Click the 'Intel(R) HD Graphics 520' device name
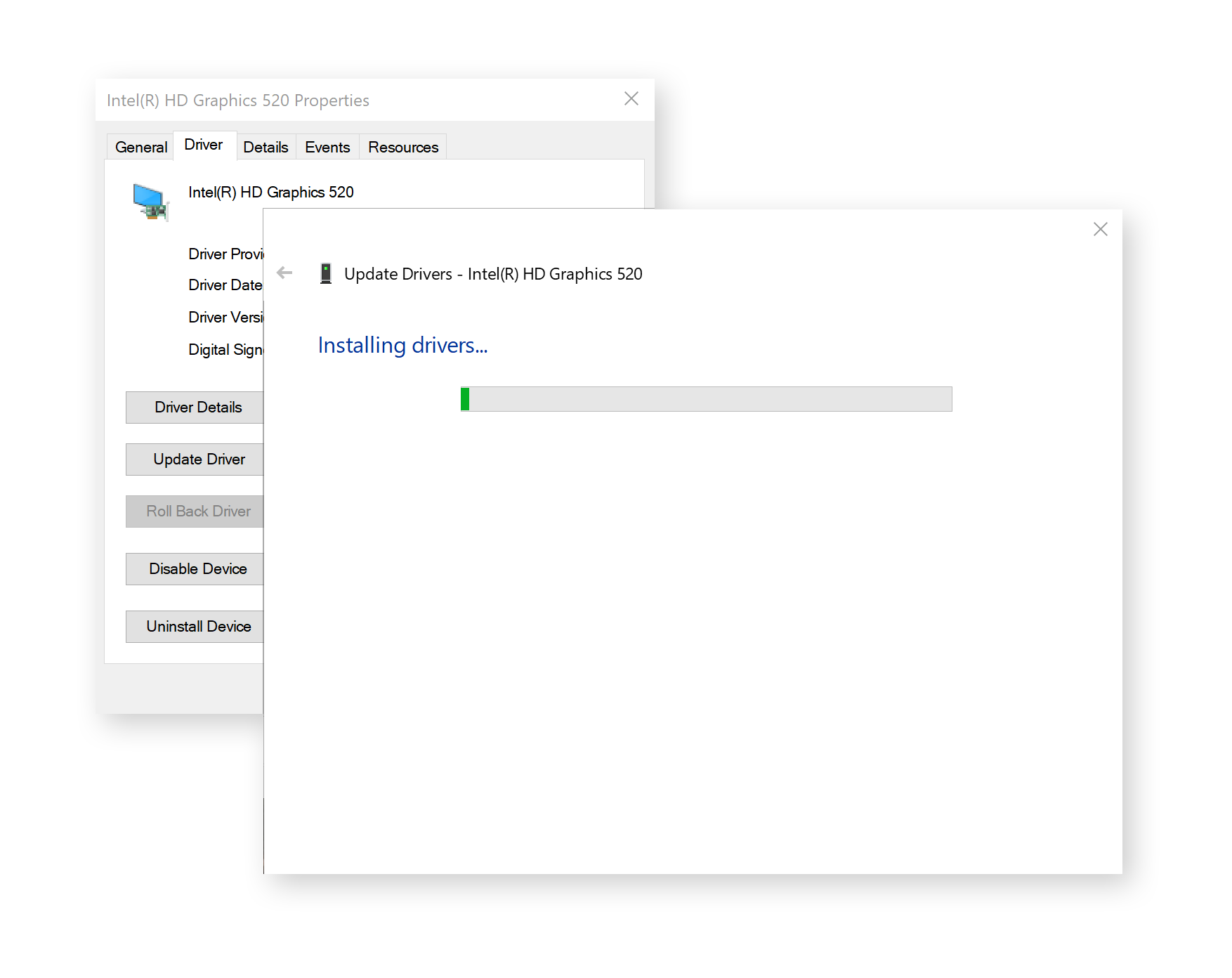Screen dimensions: 1232x978 coord(271,193)
